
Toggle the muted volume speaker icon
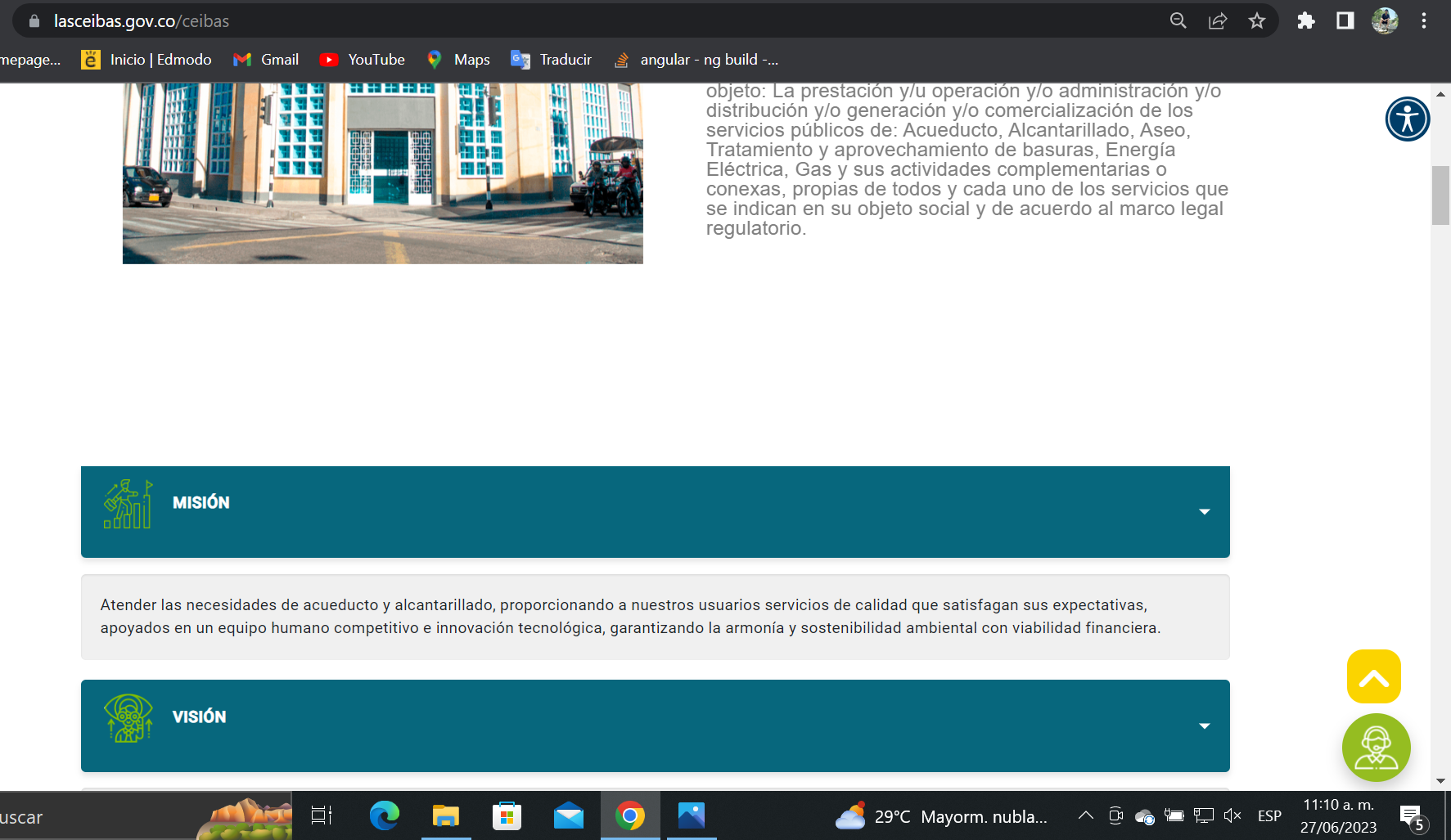[1232, 815]
